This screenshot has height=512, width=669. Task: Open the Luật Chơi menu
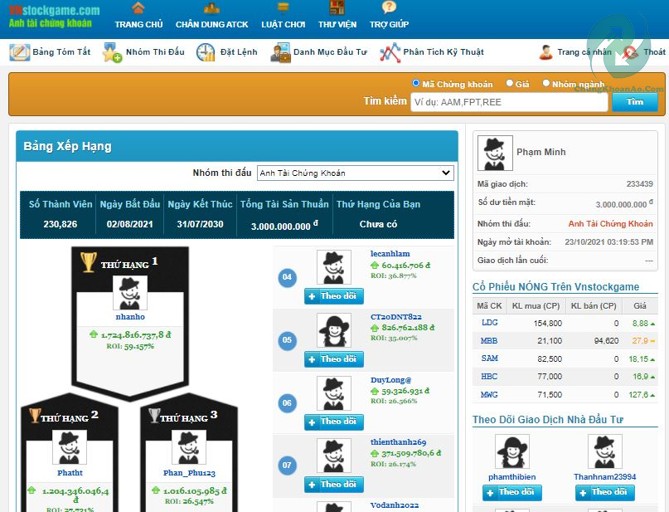283,17
